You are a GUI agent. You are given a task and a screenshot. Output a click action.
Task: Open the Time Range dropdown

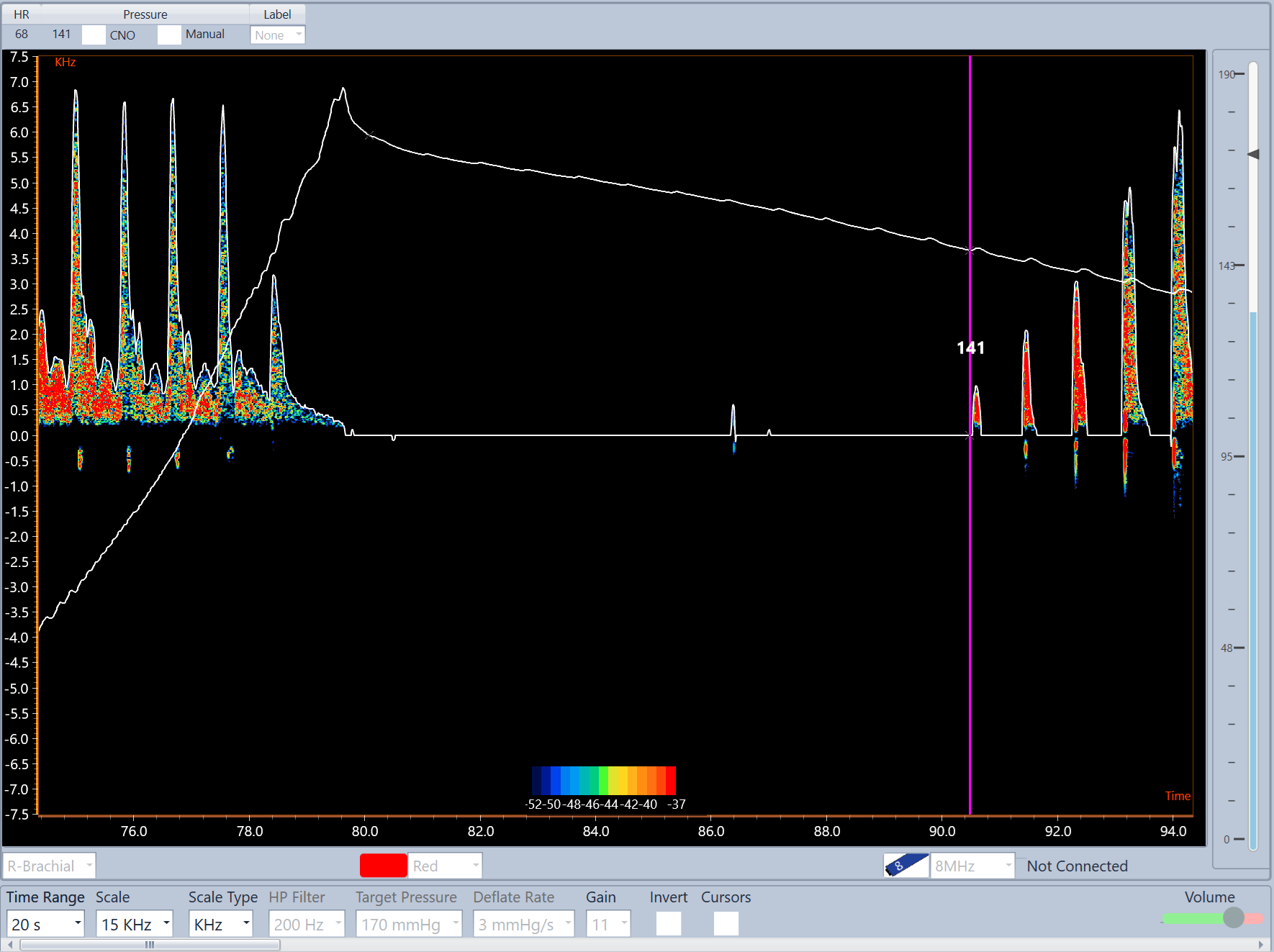[x=45, y=924]
